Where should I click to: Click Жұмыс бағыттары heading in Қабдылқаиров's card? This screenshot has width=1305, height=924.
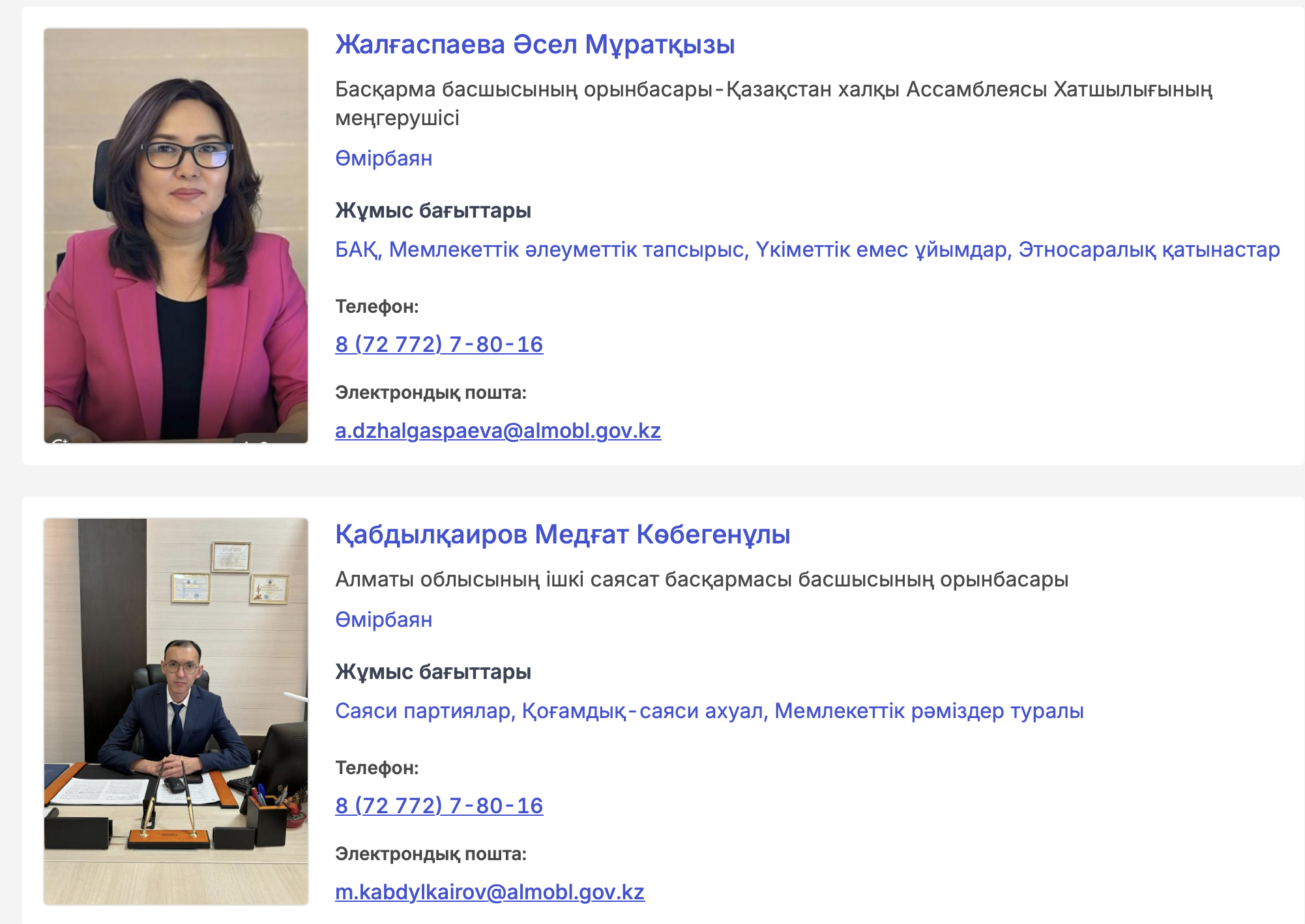[433, 672]
